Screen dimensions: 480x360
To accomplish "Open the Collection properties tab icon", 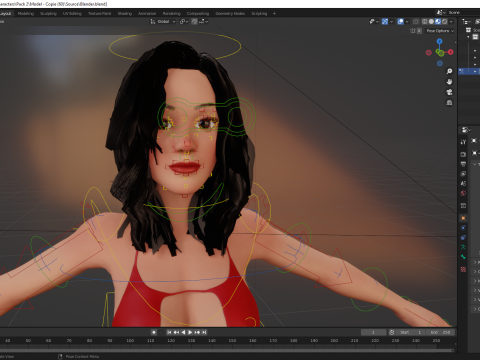I will tap(463, 206).
